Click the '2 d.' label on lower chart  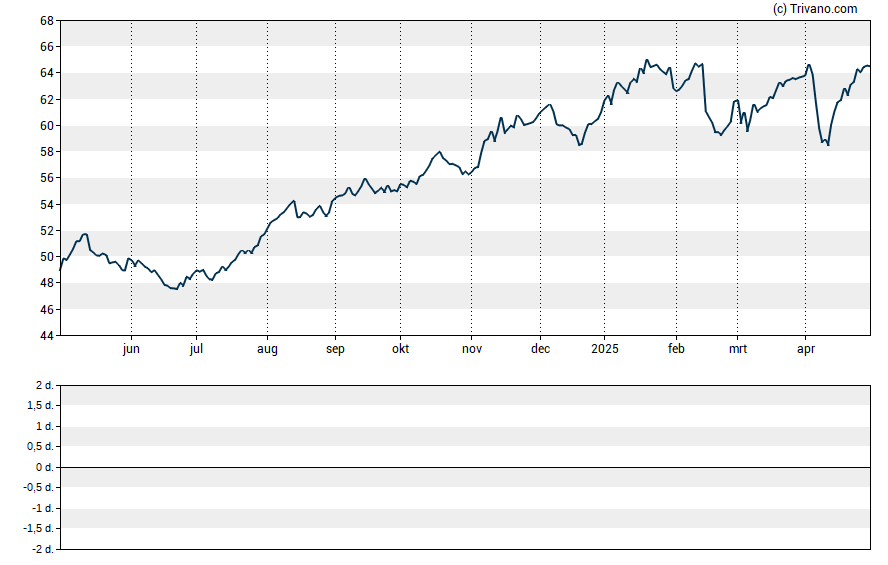click(x=45, y=386)
